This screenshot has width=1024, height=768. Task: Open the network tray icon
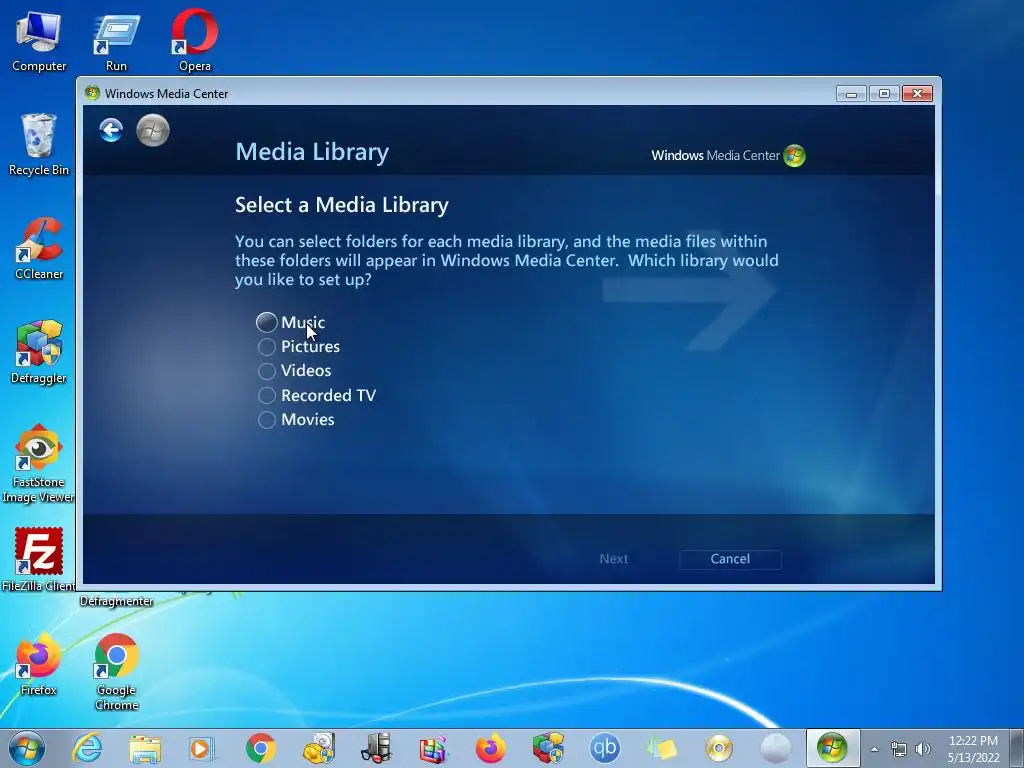899,749
